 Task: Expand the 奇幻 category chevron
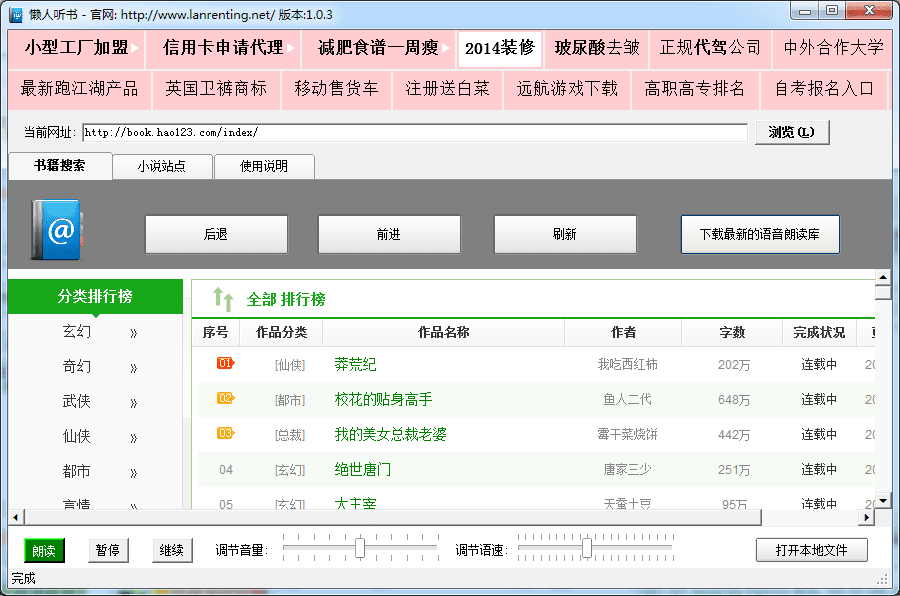point(133,368)
